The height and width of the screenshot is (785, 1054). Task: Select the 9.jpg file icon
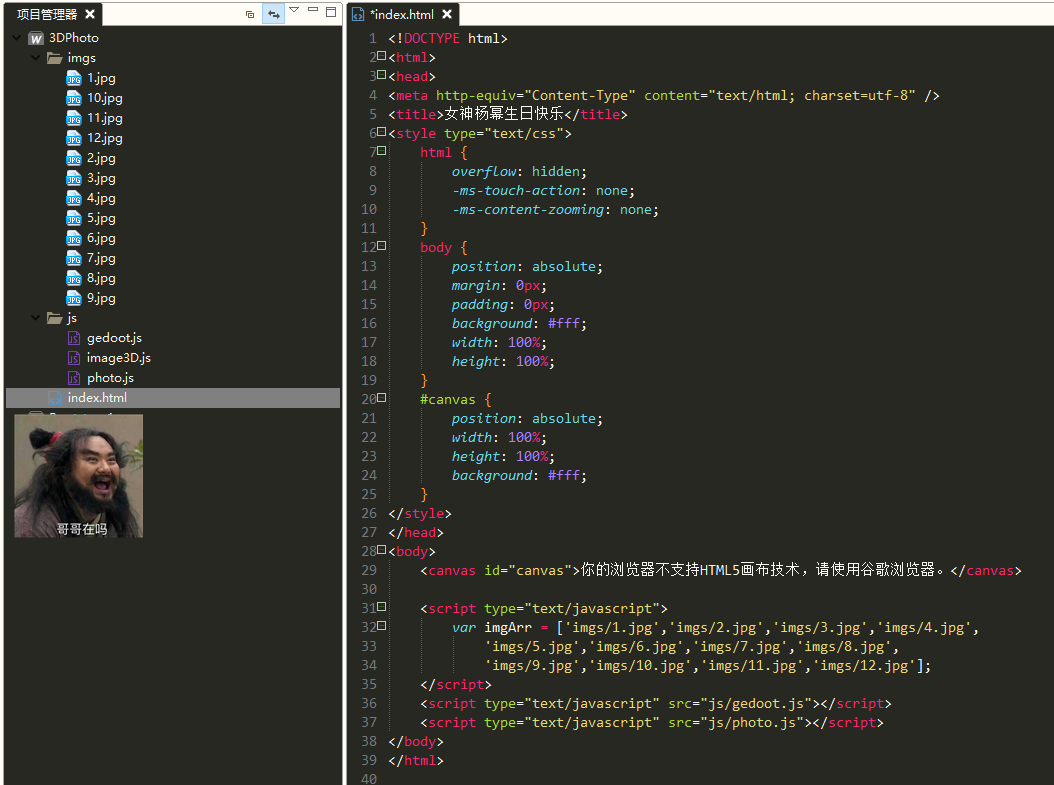[74, 298]
